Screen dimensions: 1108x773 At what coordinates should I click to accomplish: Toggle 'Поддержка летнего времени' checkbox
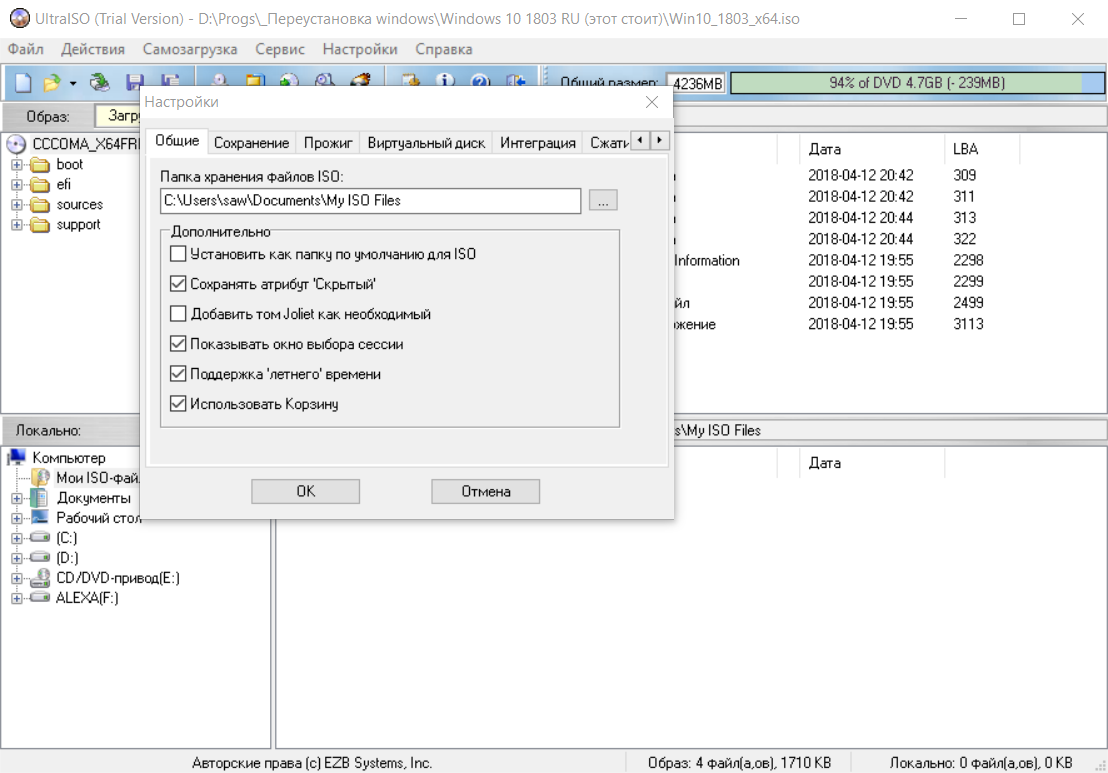click(x=178, y=374)
